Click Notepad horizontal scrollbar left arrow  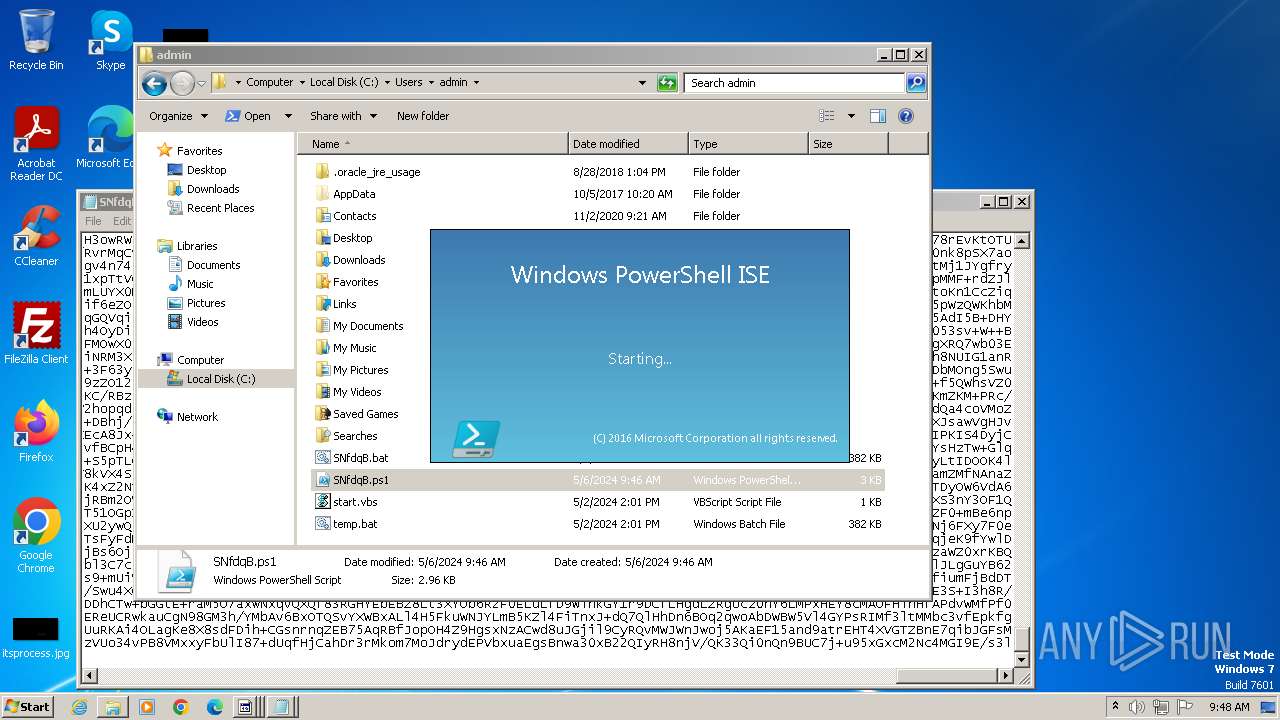click(90, 677)
